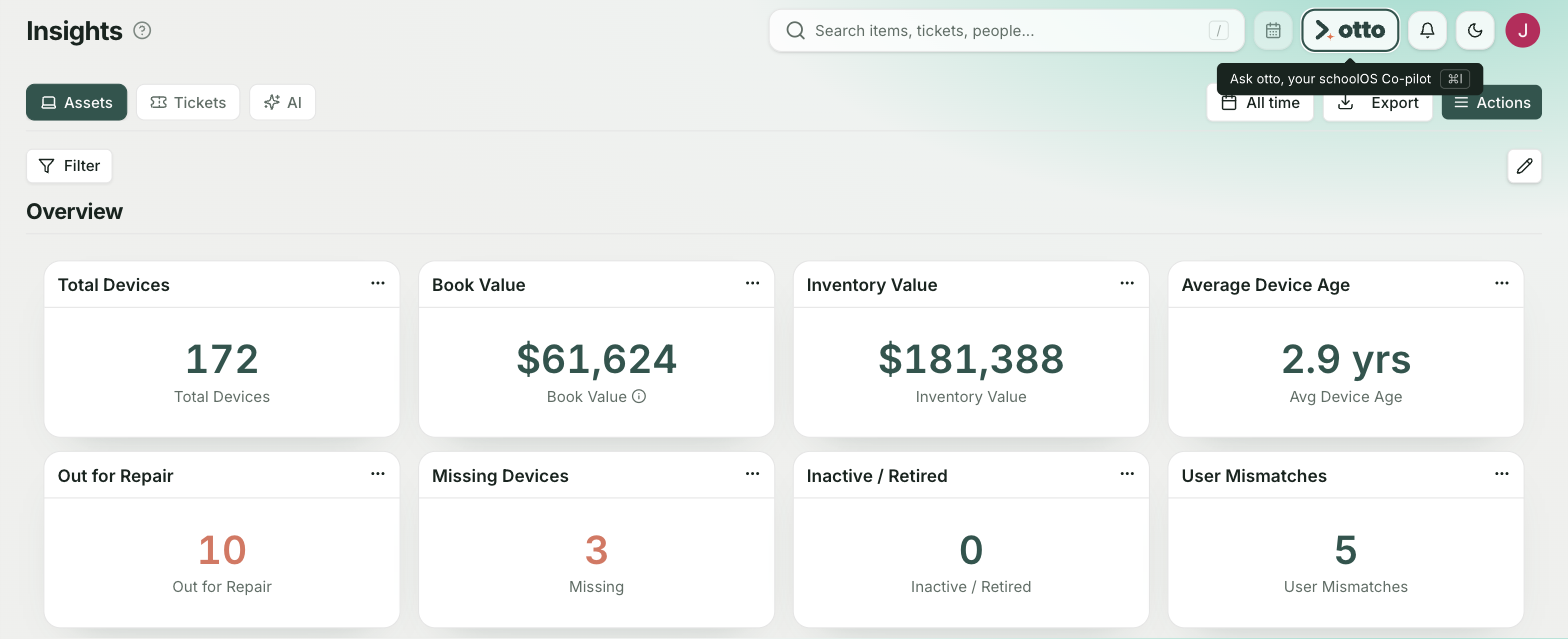The width and height of the screenshot is (1568, 639).
Task: Open the Out for Repair card options menu
Action: pos(378,474)
